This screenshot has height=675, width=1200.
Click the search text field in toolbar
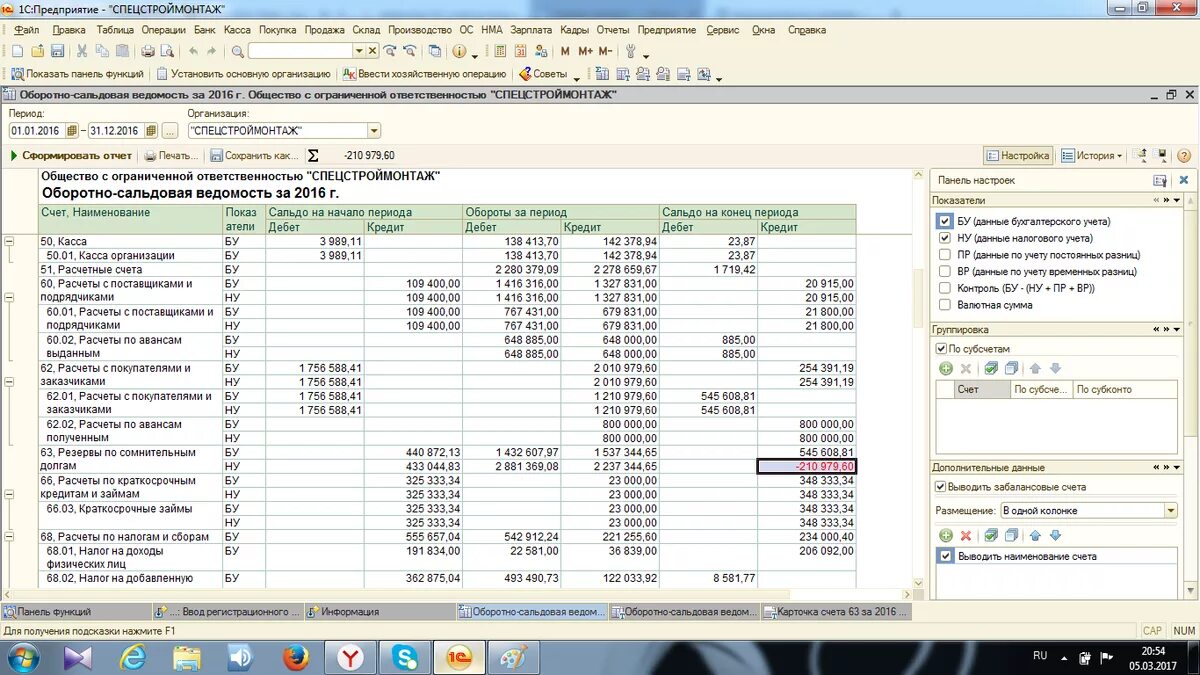[301, 51]
